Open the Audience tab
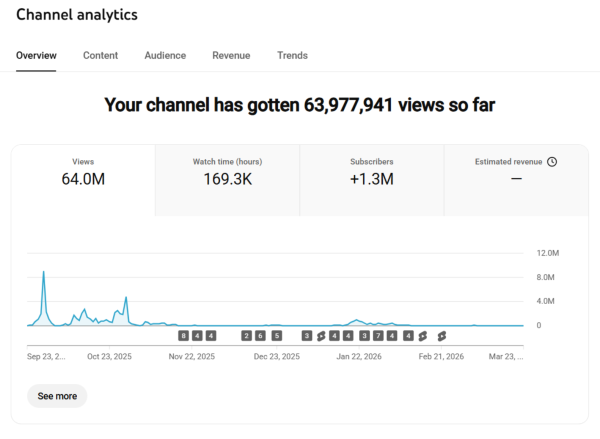This screenshot has height=439, width=600. pos(165,56)
